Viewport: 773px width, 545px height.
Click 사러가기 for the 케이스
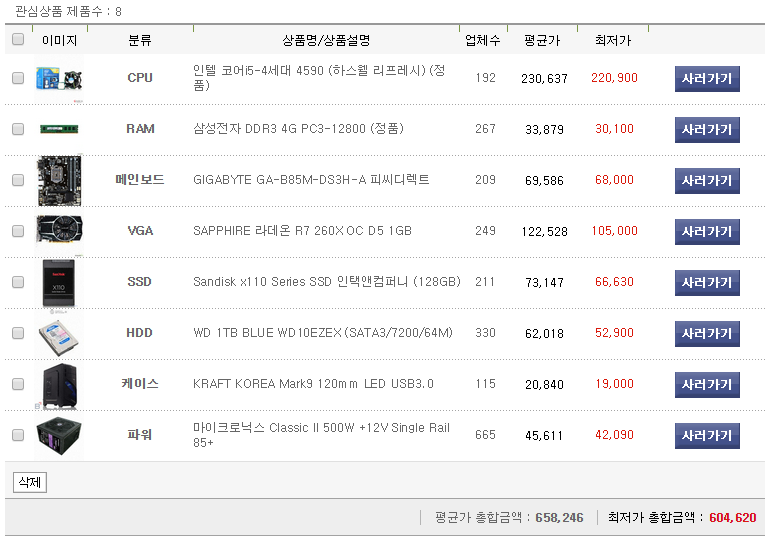[707, 385]
